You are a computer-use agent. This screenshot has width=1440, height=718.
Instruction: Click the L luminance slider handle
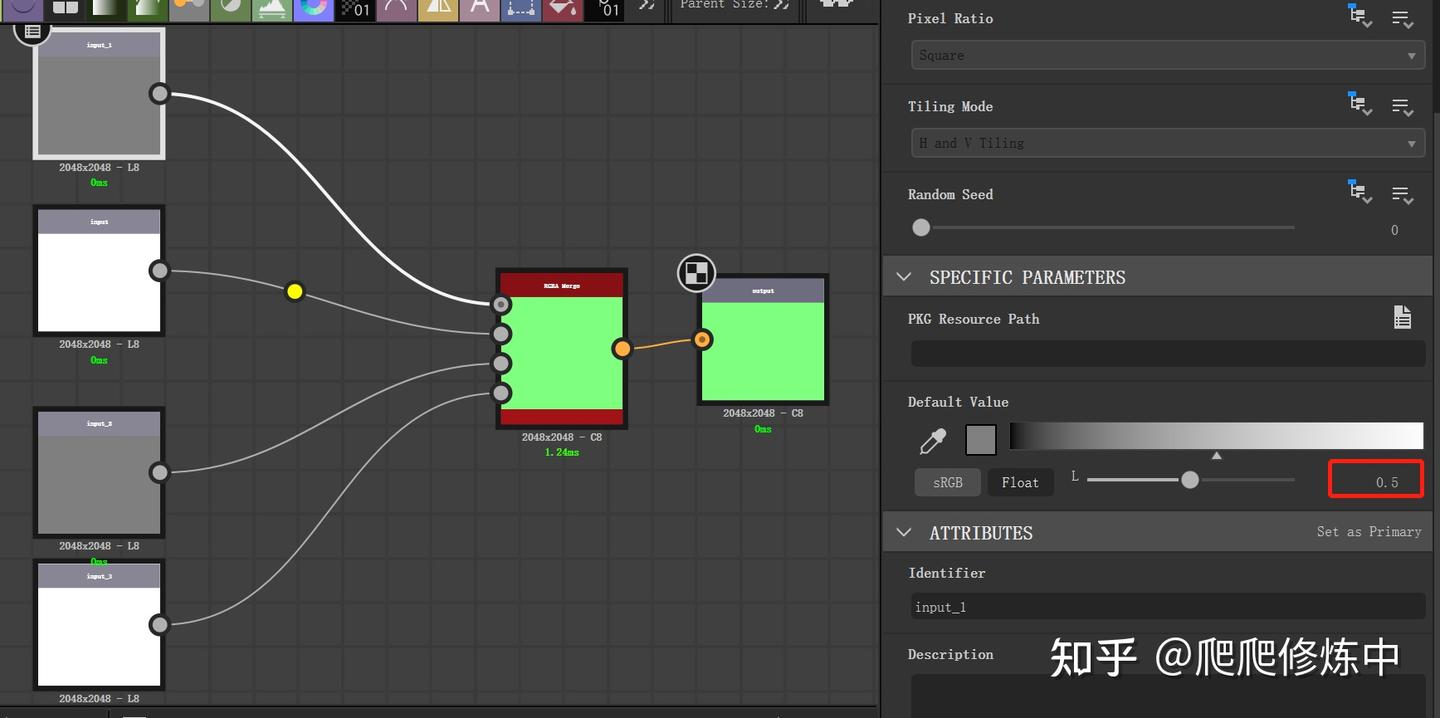pyautogui.click(x=1189, y=480)
